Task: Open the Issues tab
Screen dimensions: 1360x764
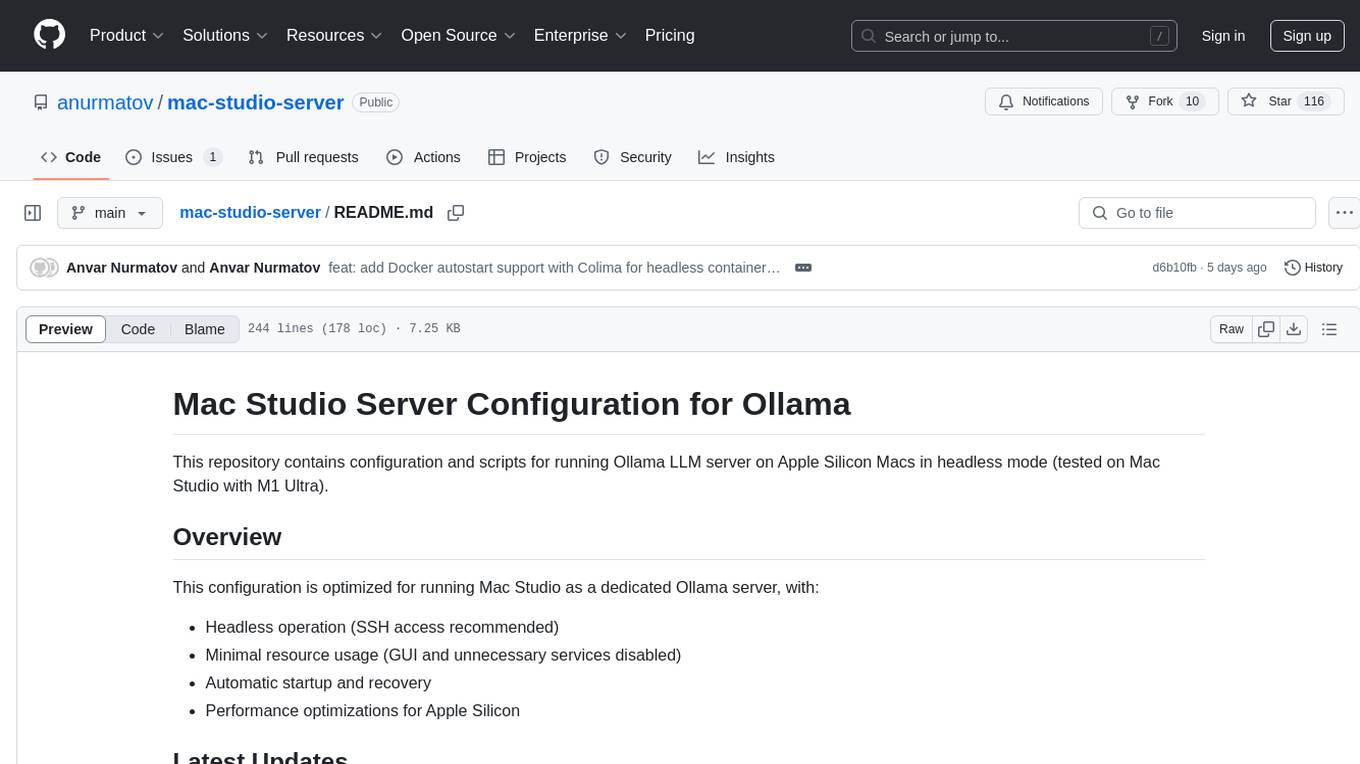Action: click(x=174, y=157)
